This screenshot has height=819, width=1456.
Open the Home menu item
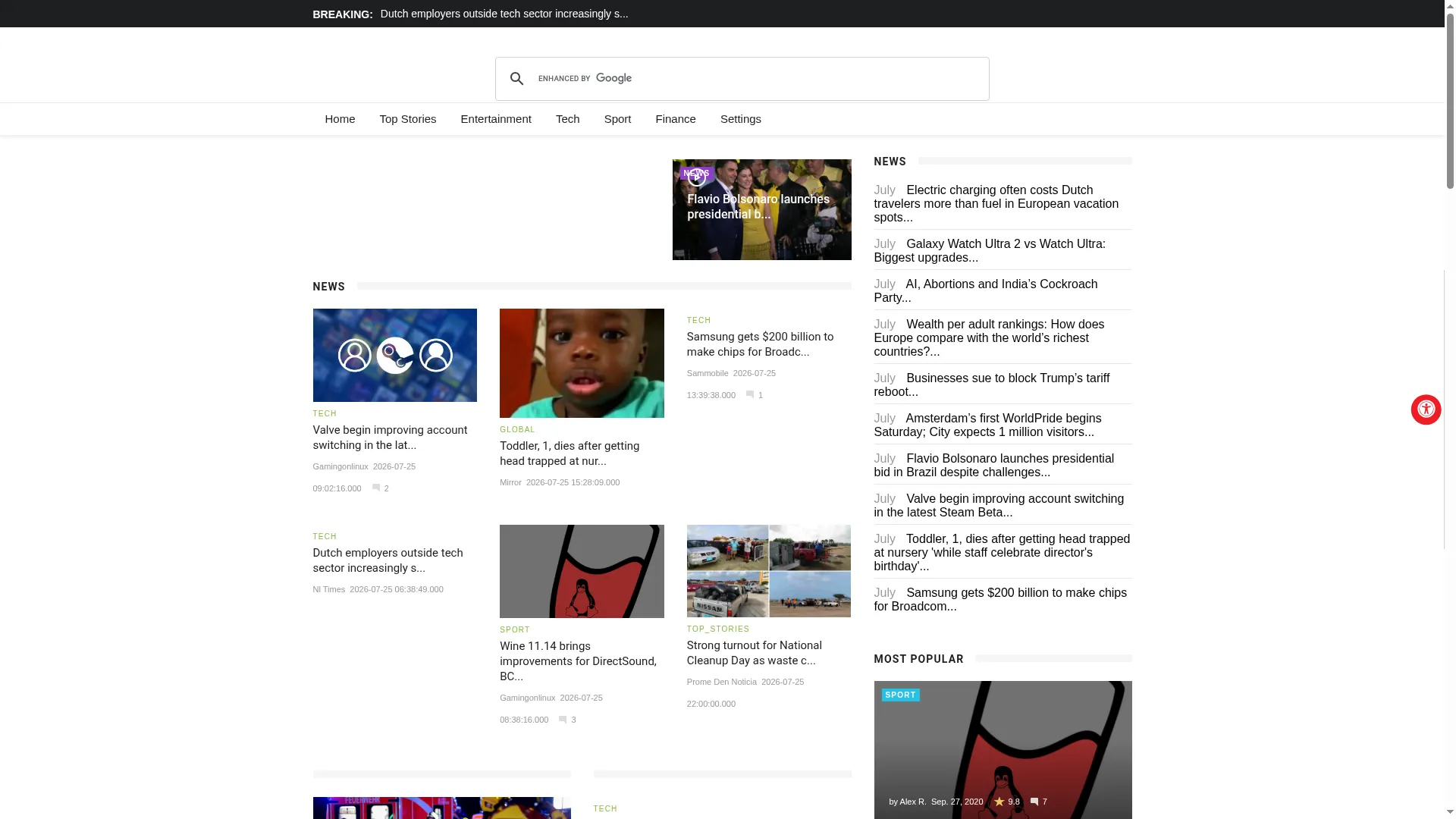click(x=340, y=119)
